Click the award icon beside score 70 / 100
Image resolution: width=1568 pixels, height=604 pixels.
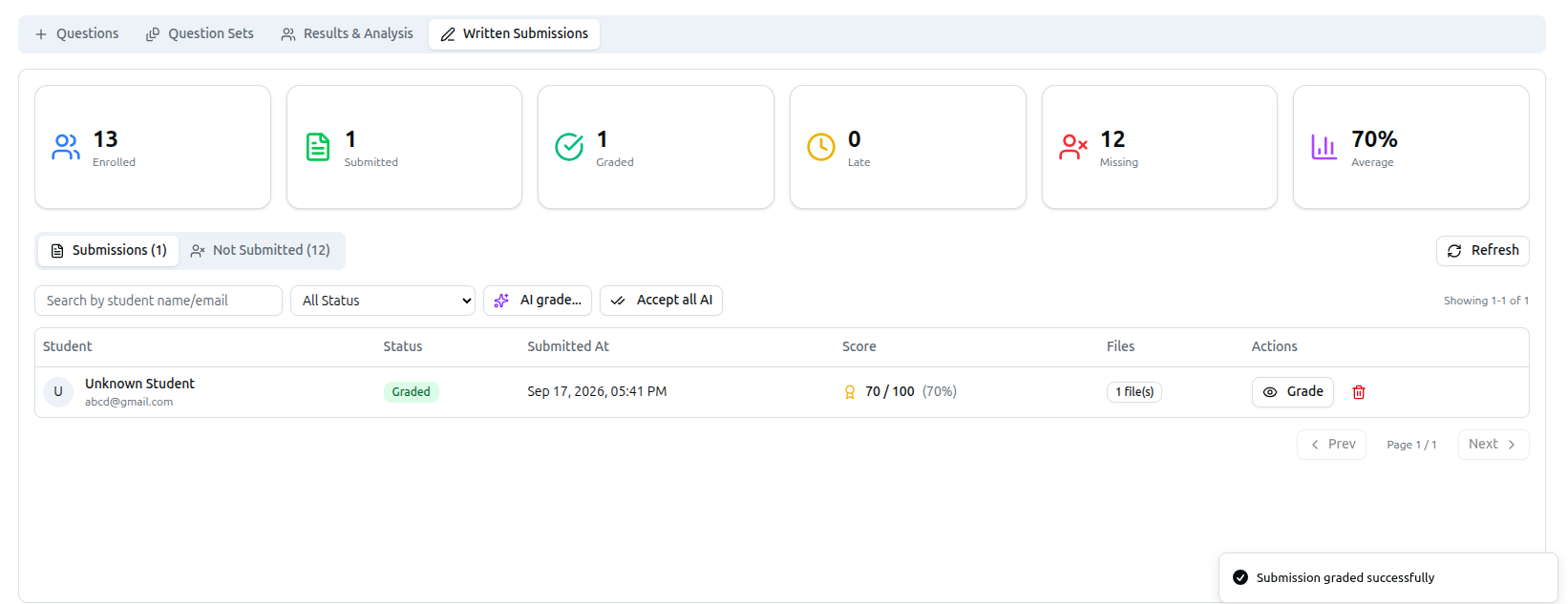pos(850,392)
